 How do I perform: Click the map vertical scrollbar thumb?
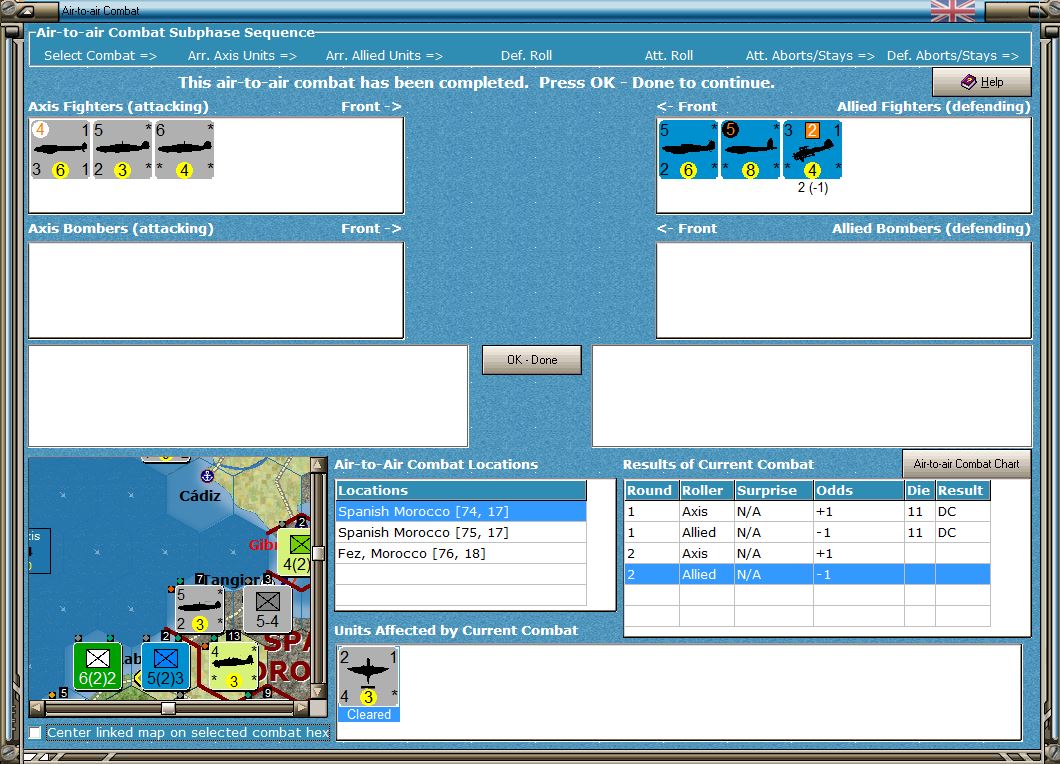[318, 553]
